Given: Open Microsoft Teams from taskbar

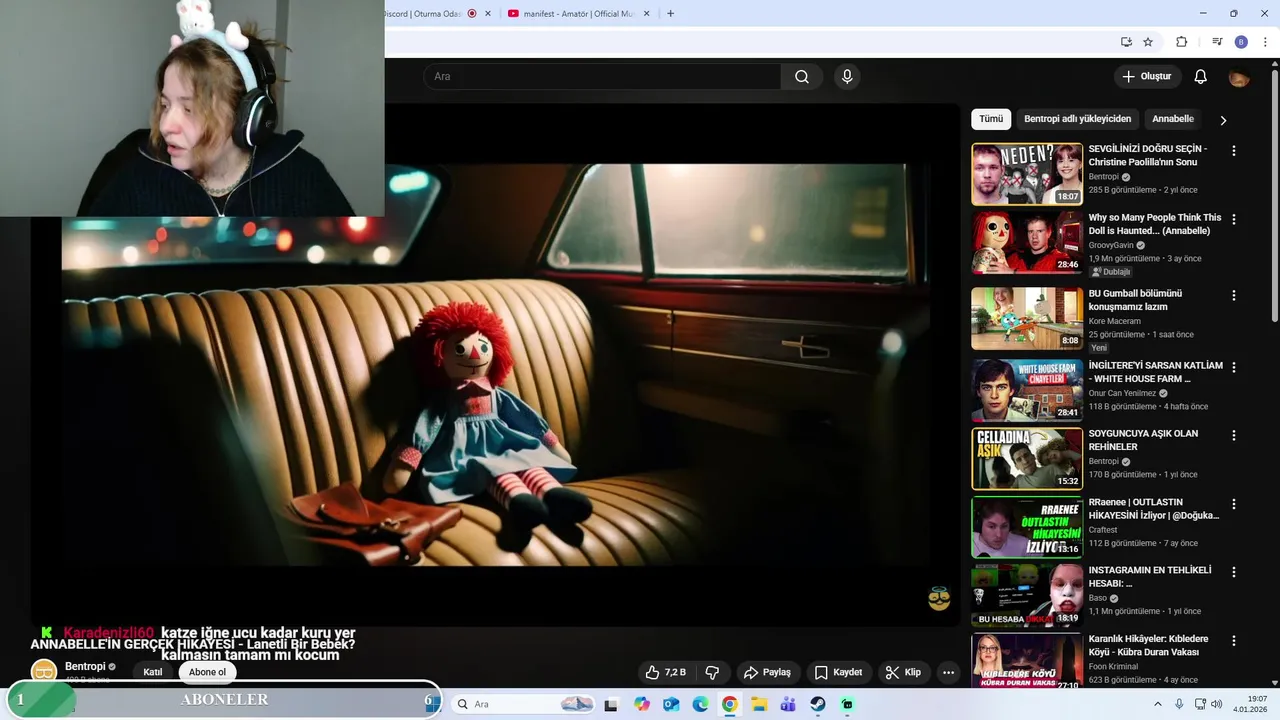Looking at the screenshot, I should [x=788, y=704].
